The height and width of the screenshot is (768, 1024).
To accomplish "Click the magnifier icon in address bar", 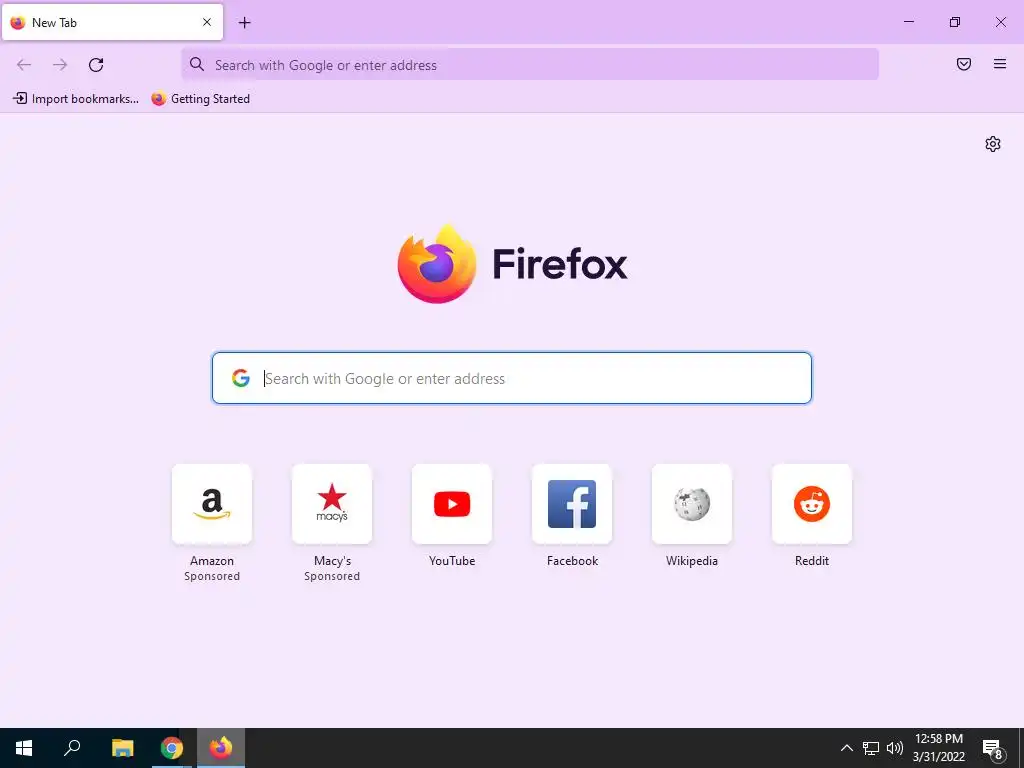I will tap(197, 64).
